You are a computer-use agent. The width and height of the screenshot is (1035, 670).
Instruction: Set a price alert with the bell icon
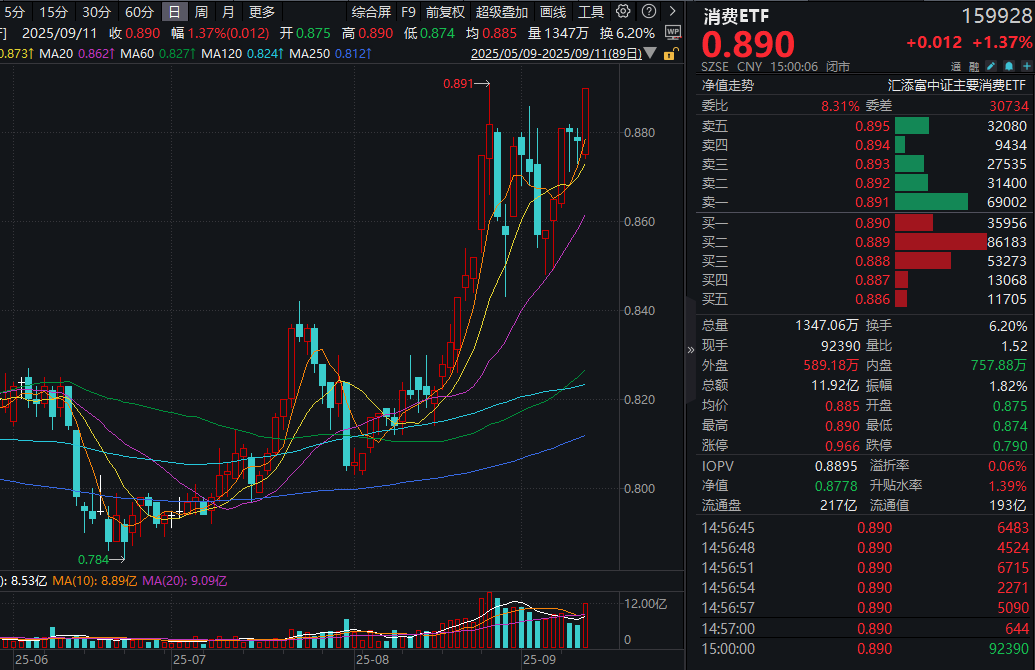pos(1009,66)
